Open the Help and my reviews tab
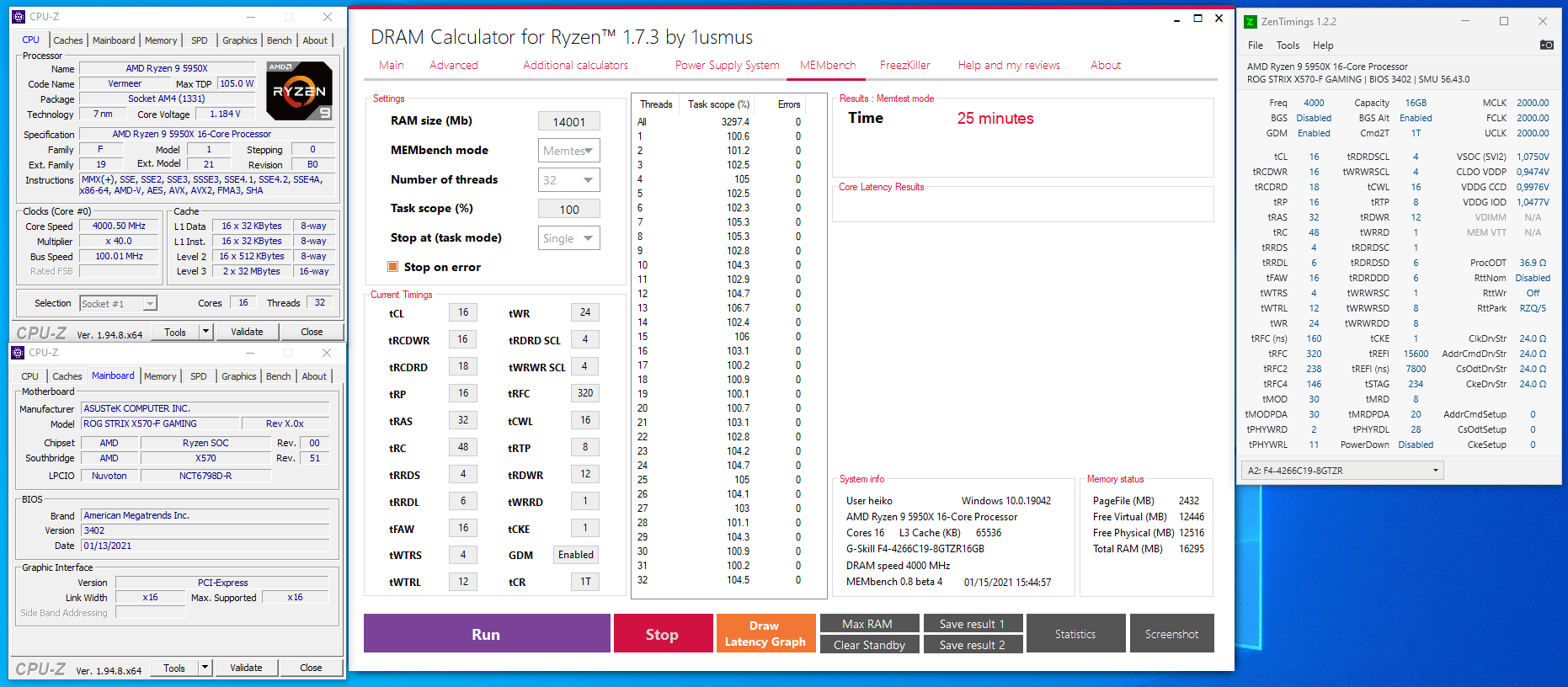 (1009, 65)
